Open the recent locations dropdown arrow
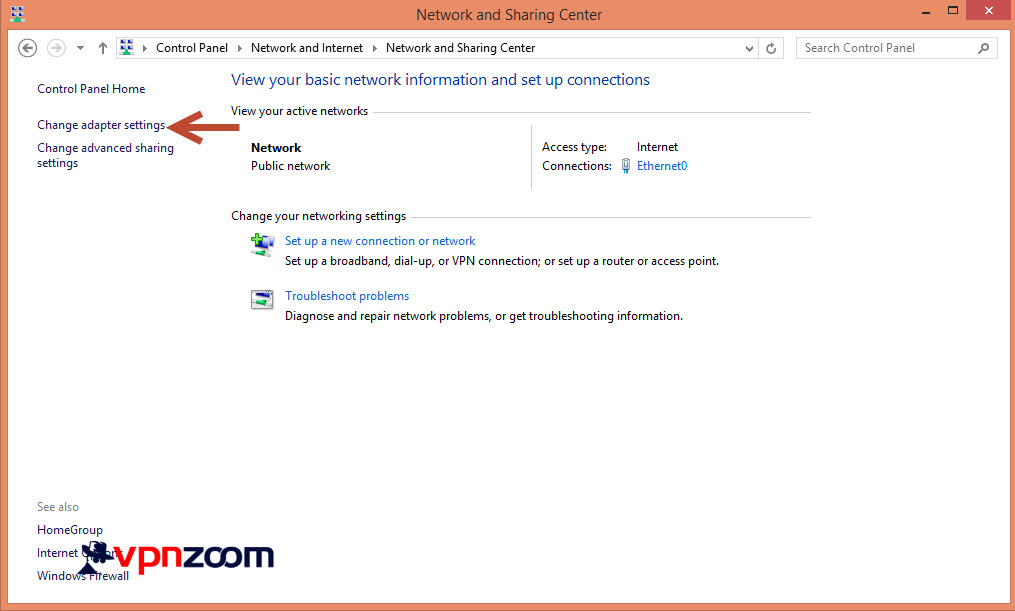Screen dimensions: 1015x611 (x=80, y=48)
